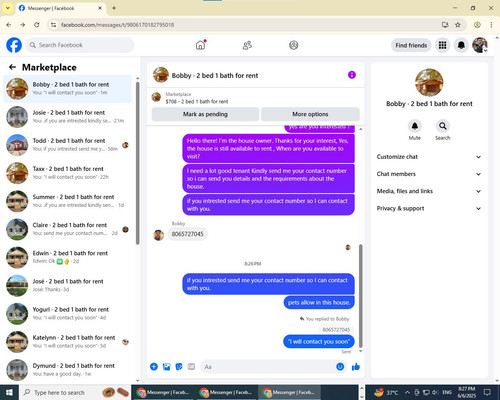Open the Dymund 2 bed 1 bath chat
The height and width of the screenshot is (400, 500).
pyautogui.click(x=68, y=370)
